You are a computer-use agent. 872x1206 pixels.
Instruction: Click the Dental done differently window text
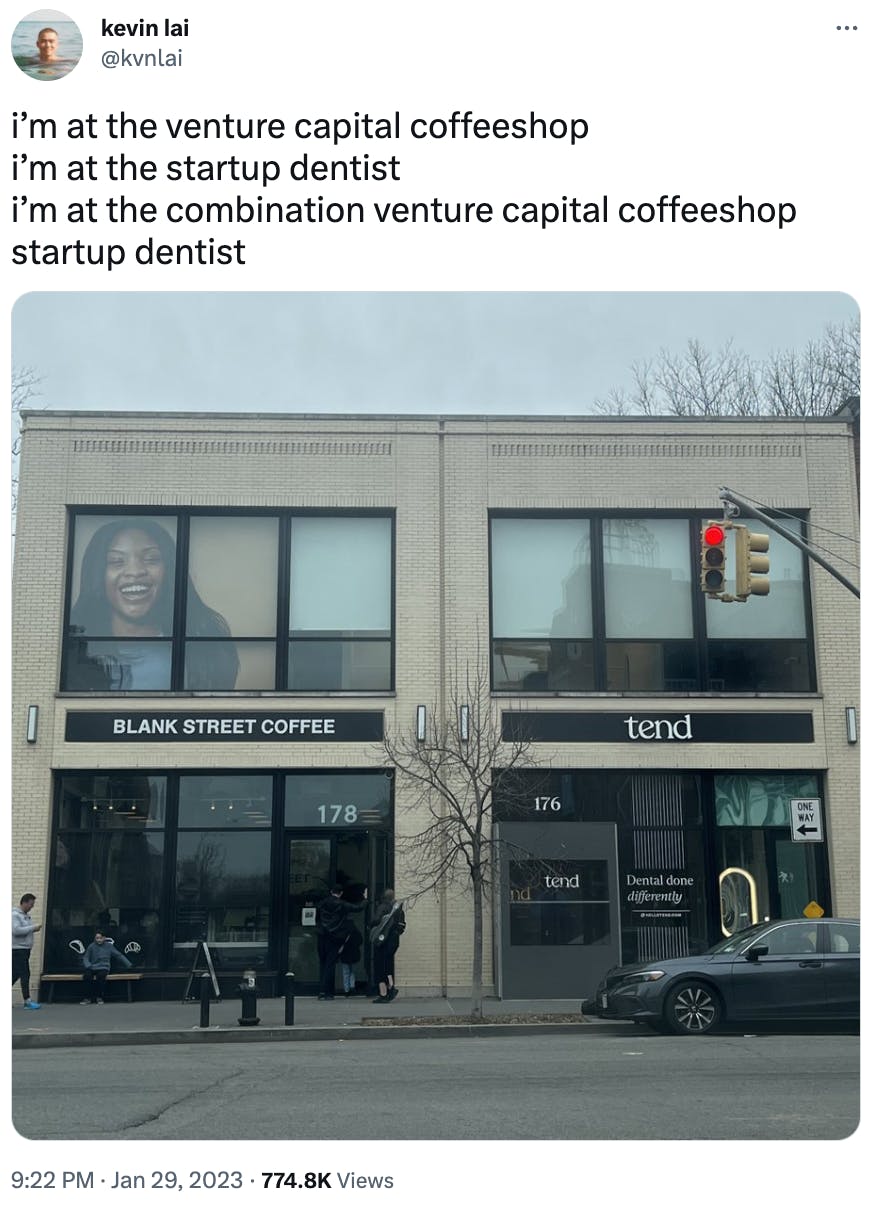(x=659, y=888)
